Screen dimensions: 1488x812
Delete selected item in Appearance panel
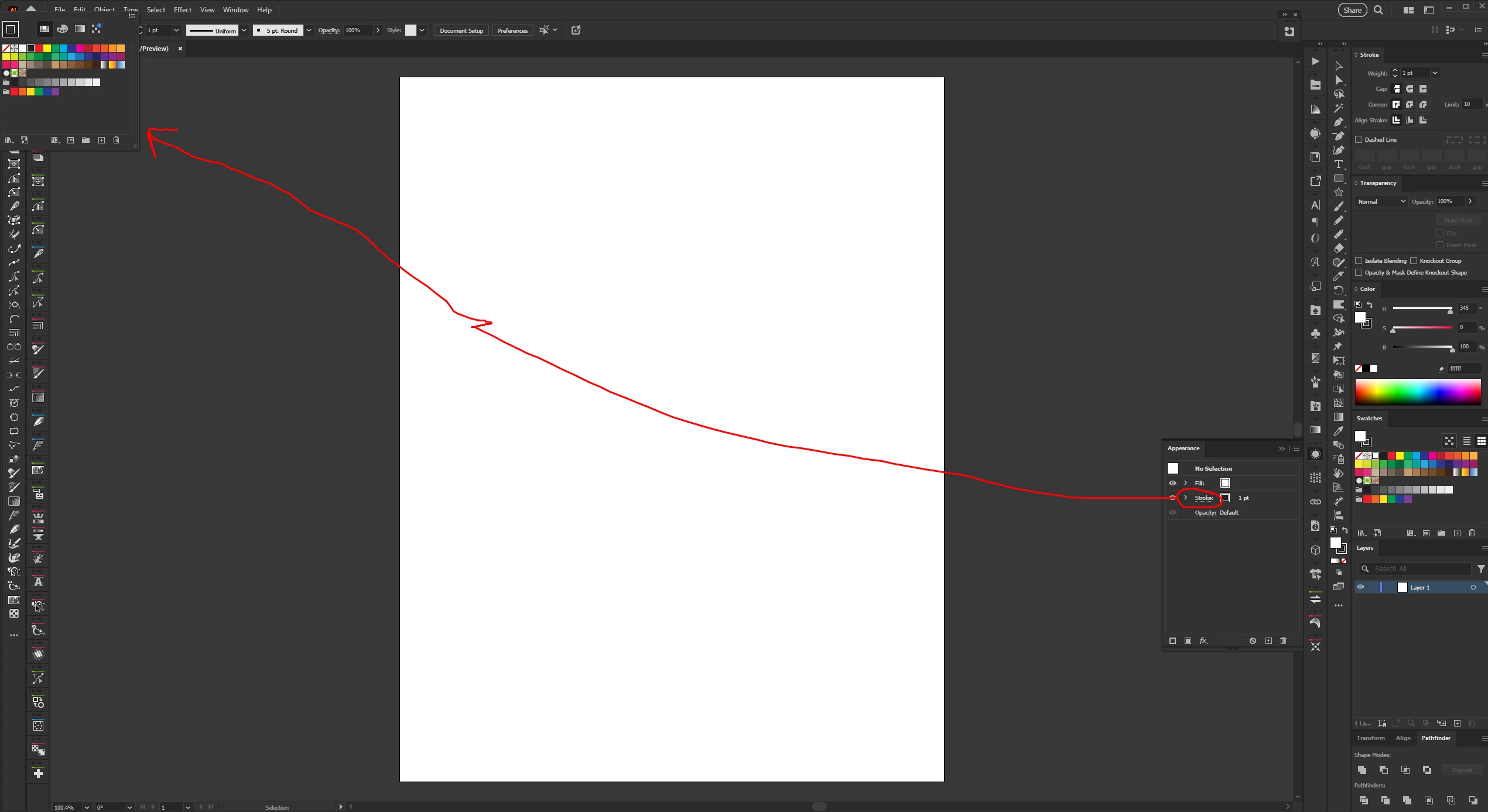(x=1284, y=641)
